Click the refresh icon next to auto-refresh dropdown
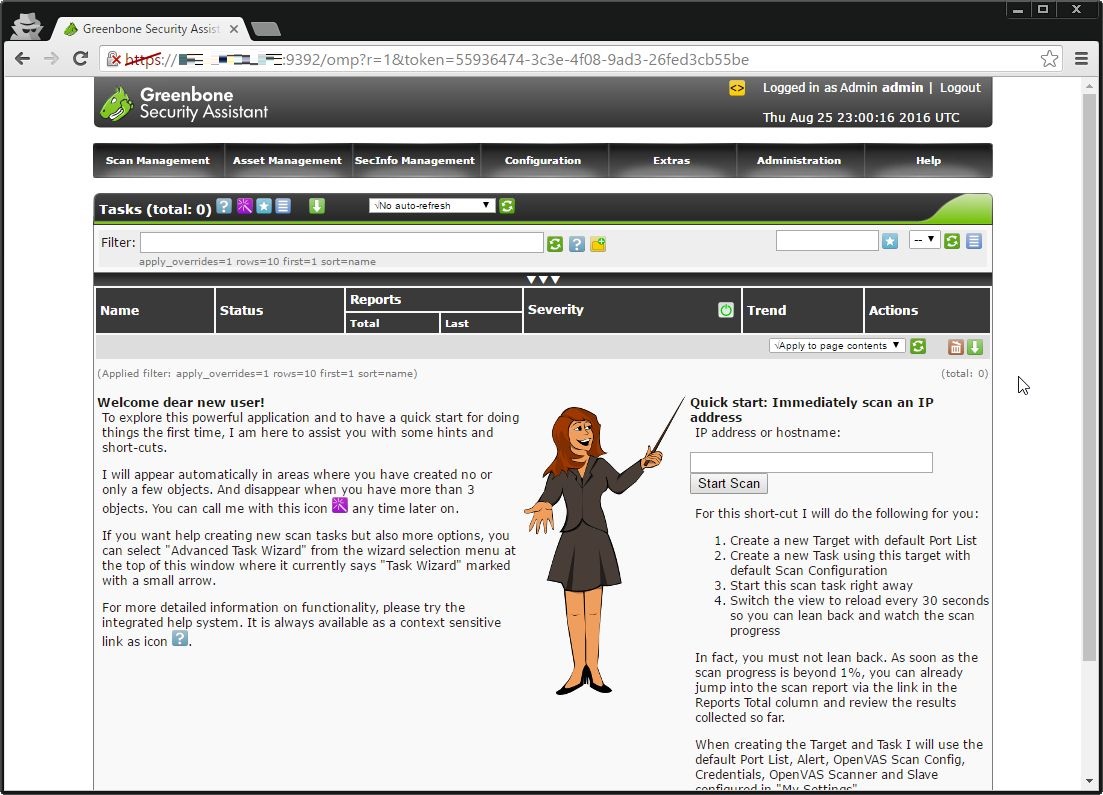 click(x=507, y=206)
